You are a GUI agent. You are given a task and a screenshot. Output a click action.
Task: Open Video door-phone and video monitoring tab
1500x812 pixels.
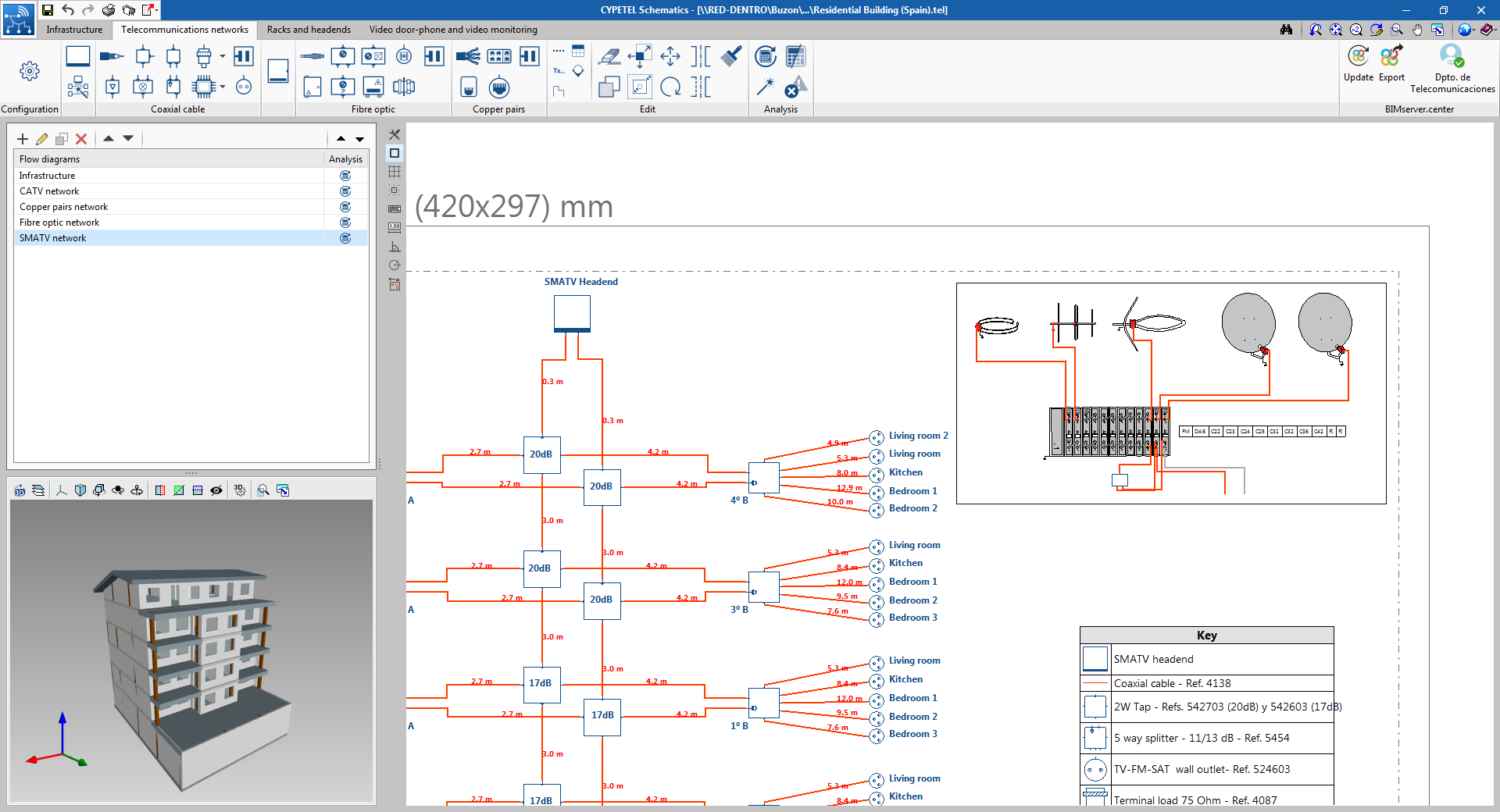coord(453,30)
